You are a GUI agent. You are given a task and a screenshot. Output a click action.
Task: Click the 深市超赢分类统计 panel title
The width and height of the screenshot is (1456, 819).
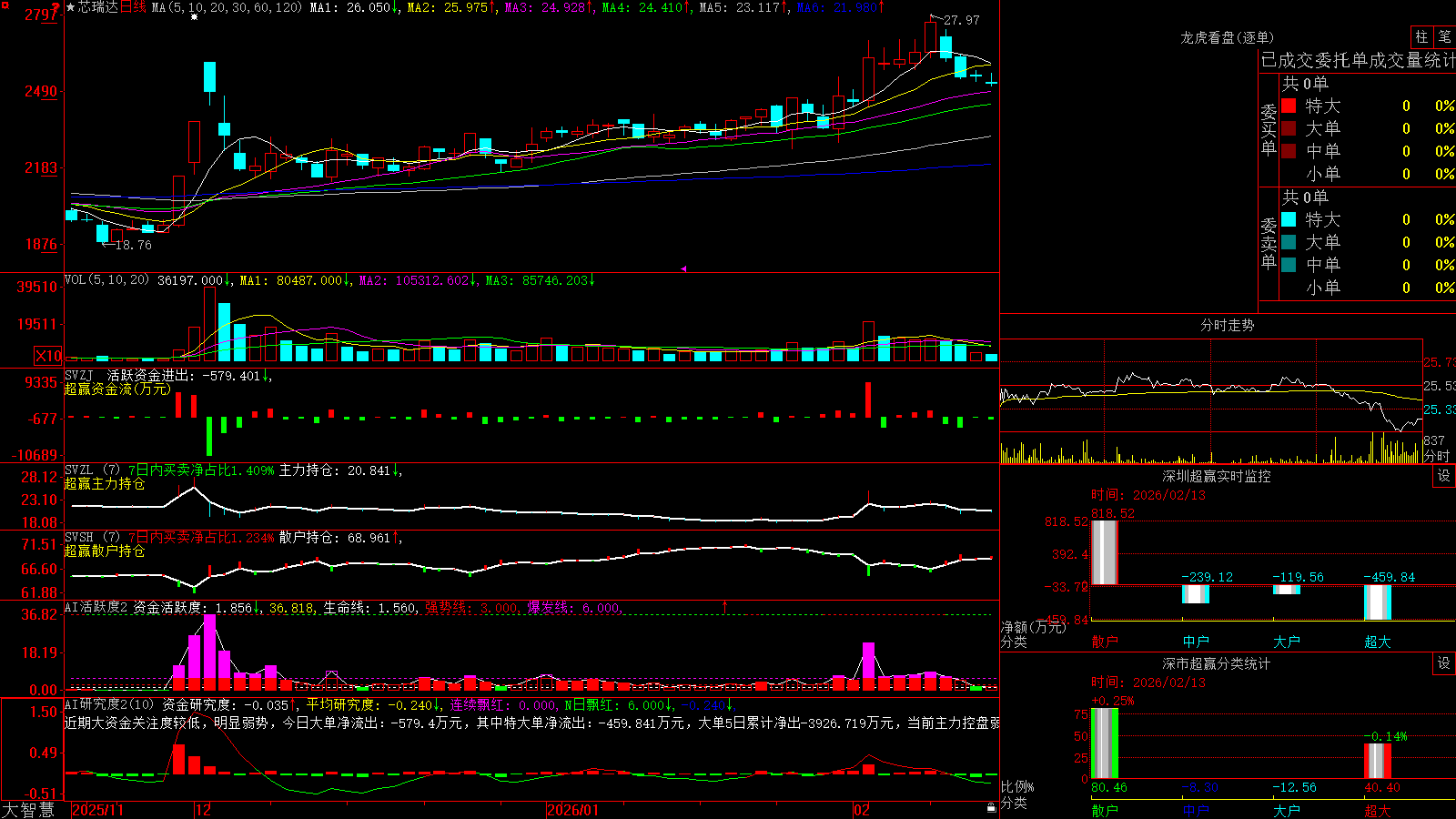[1217, 663]
